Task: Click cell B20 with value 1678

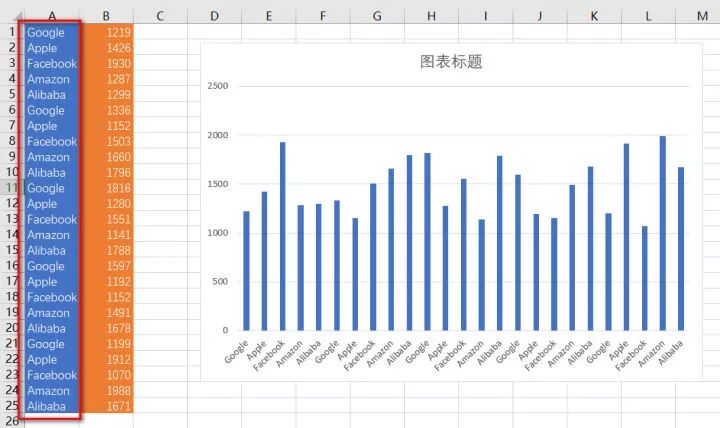Action: coord(106,328)
